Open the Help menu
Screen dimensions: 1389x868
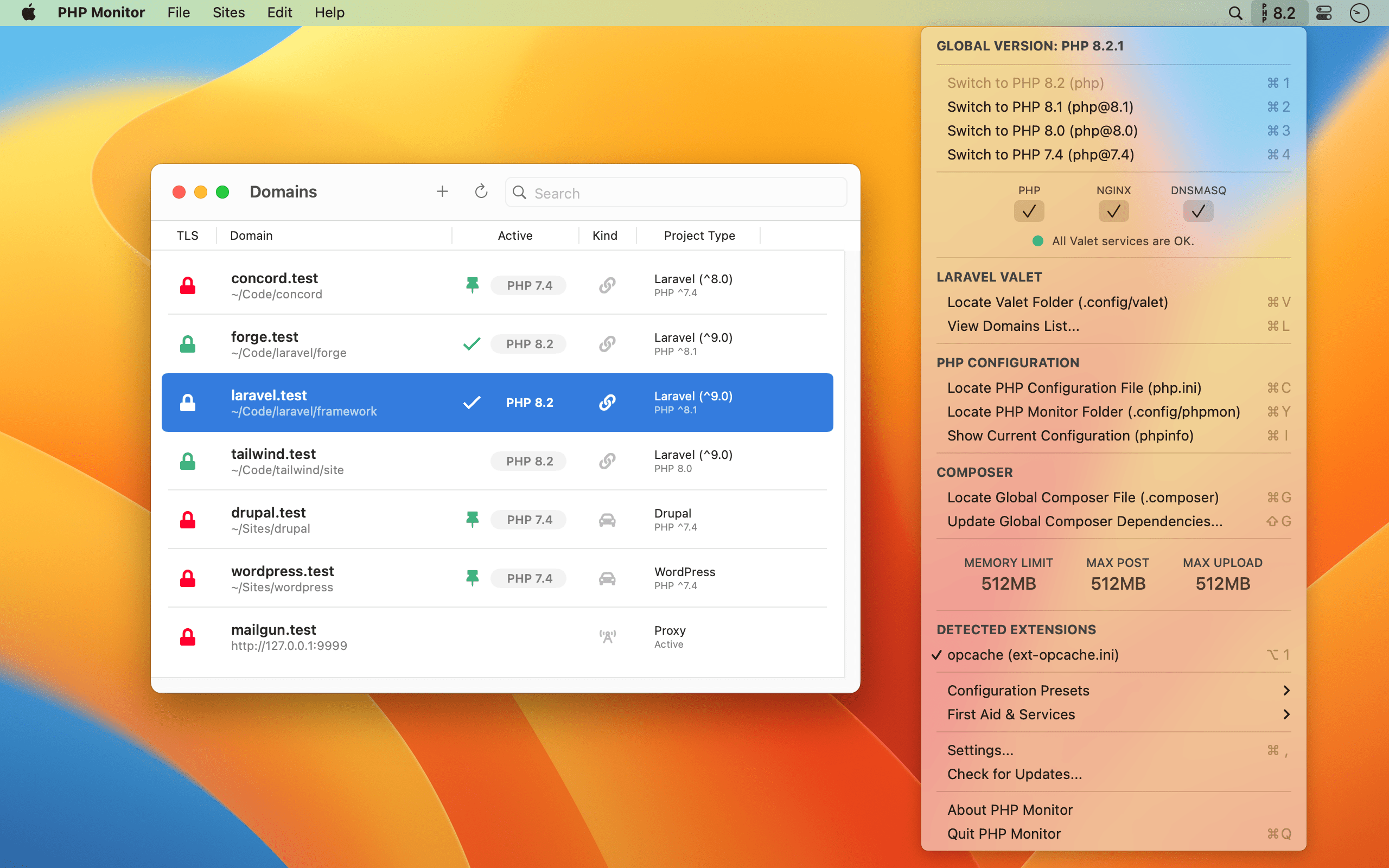click(329, 12)
